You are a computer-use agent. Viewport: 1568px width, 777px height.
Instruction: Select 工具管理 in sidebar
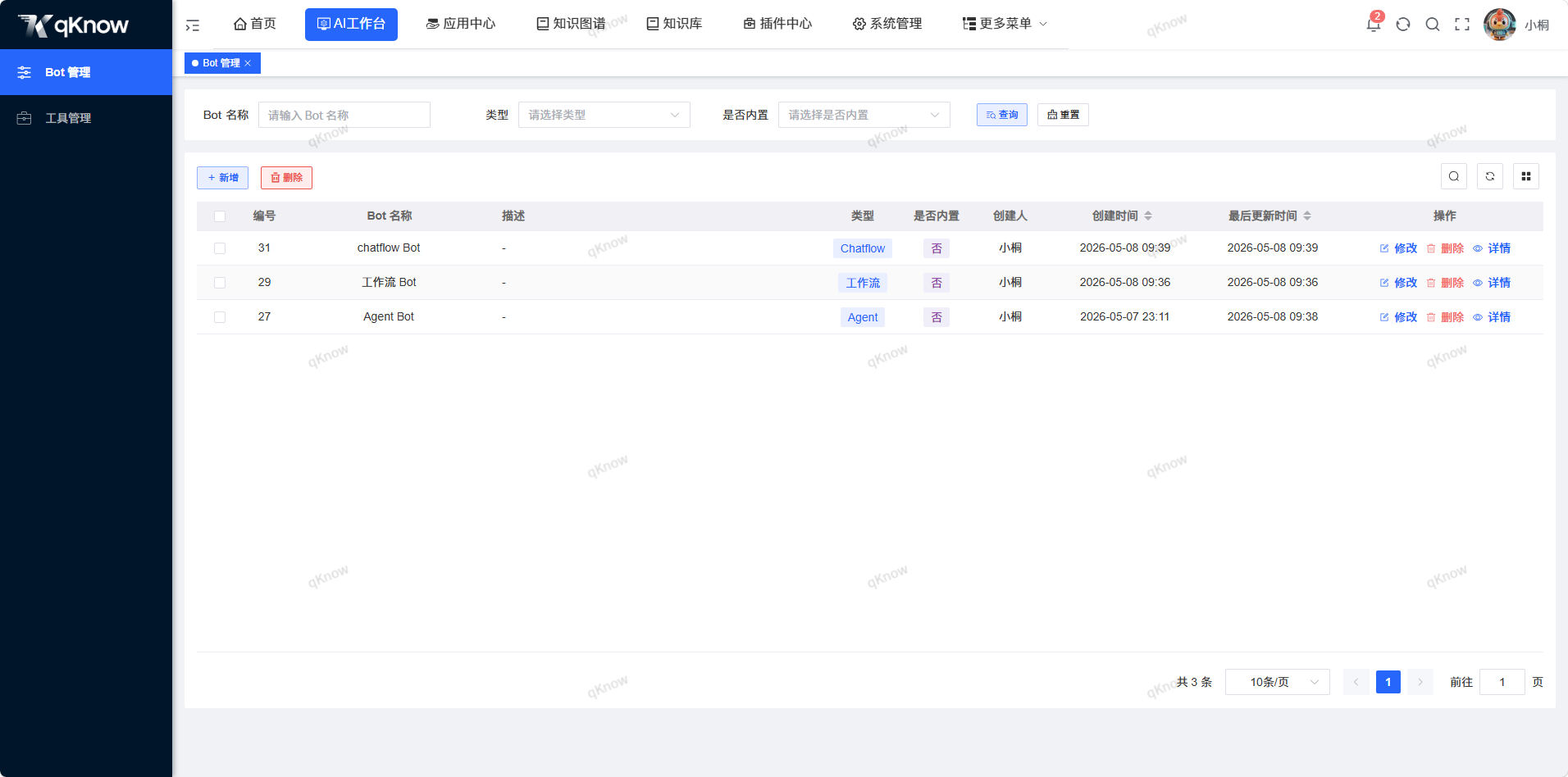point(86,118)
